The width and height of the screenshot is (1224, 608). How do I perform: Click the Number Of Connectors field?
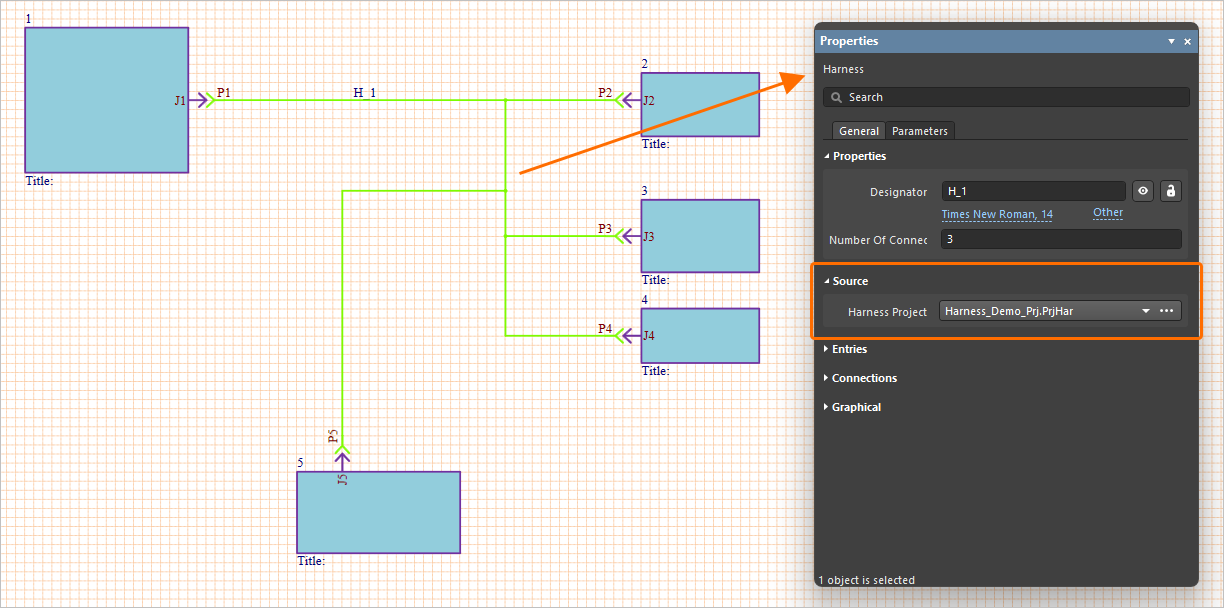[x=1061, y=239]
